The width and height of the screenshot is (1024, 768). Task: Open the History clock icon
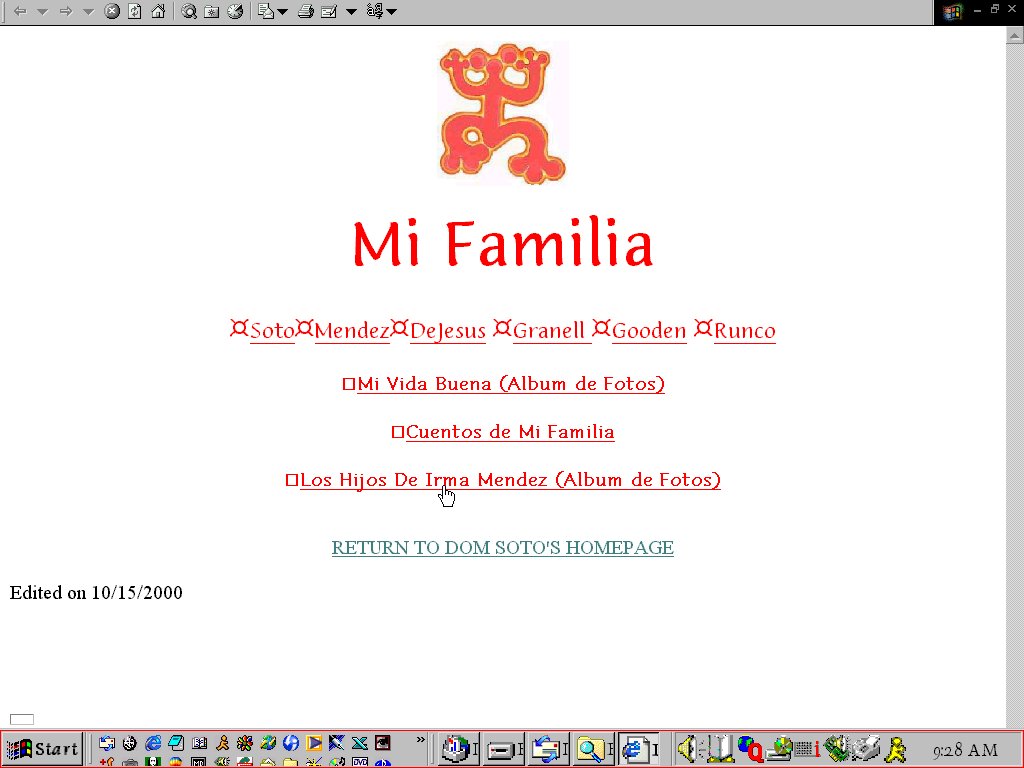235,12
